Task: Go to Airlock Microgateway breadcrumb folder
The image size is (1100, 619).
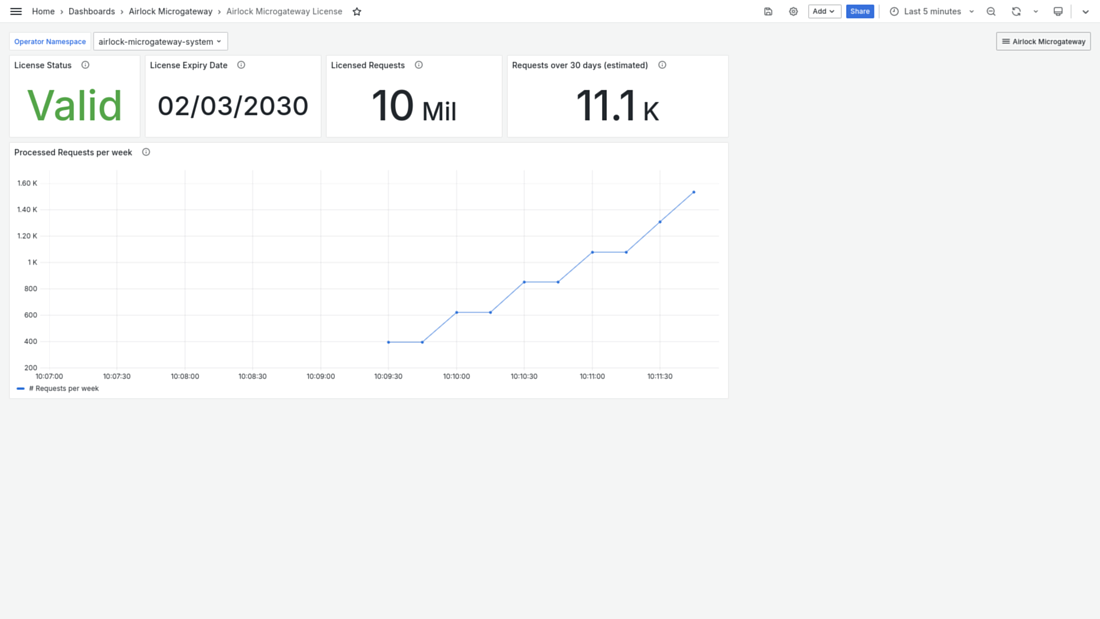Action: point(170,11)
